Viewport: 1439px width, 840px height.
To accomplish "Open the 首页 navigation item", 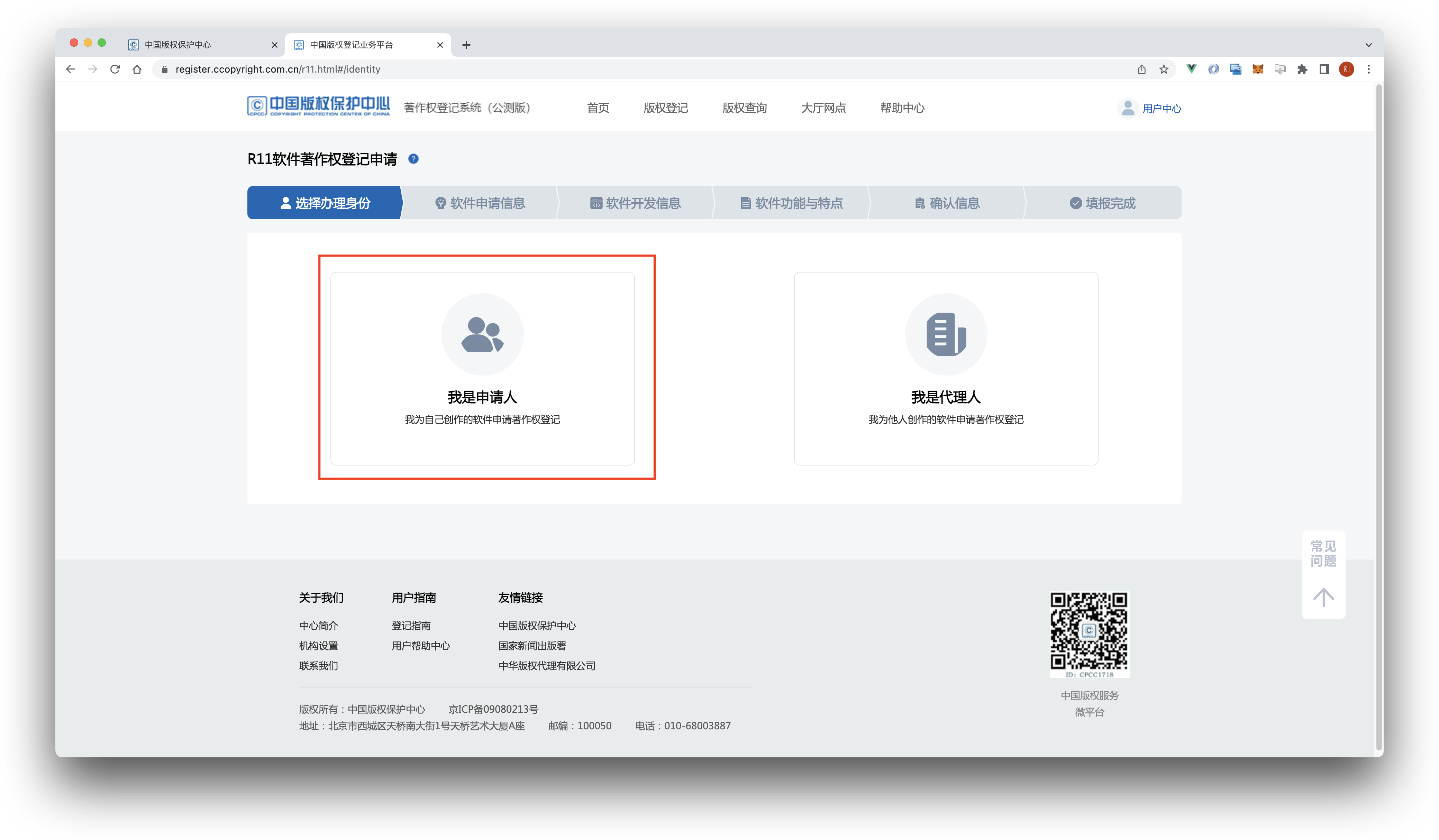I will click(598, 108).
